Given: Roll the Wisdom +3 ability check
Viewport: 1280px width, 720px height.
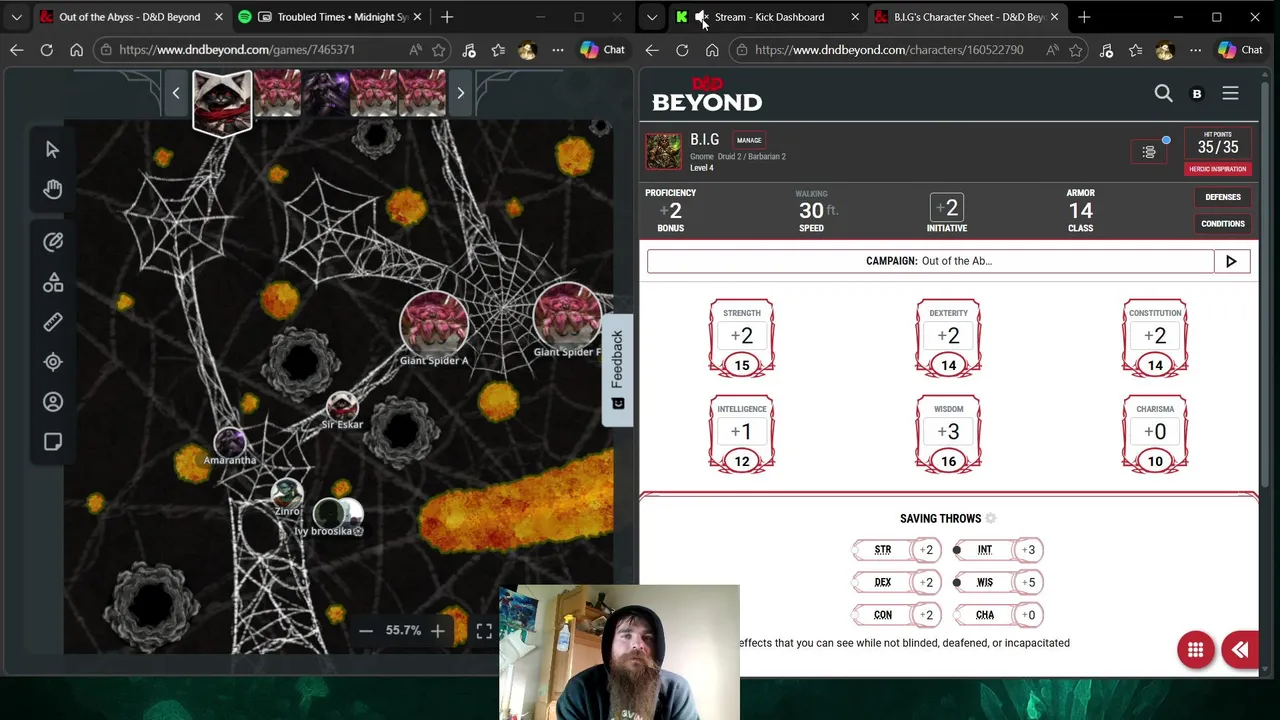Looking at the screenshot, I should click(948, 432).
